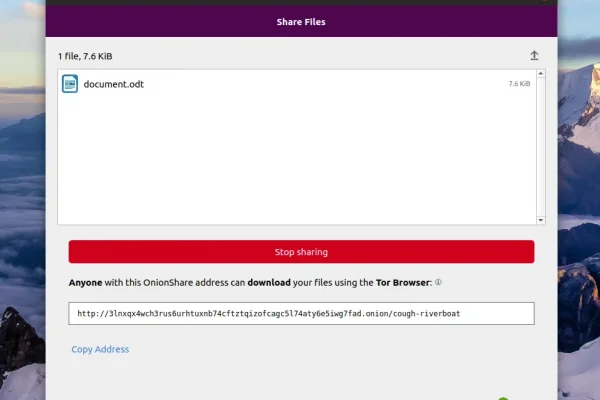Viewport: 600px width, 400px height.
Task: Click the info icon after Tor Browser
Action: 438,282
